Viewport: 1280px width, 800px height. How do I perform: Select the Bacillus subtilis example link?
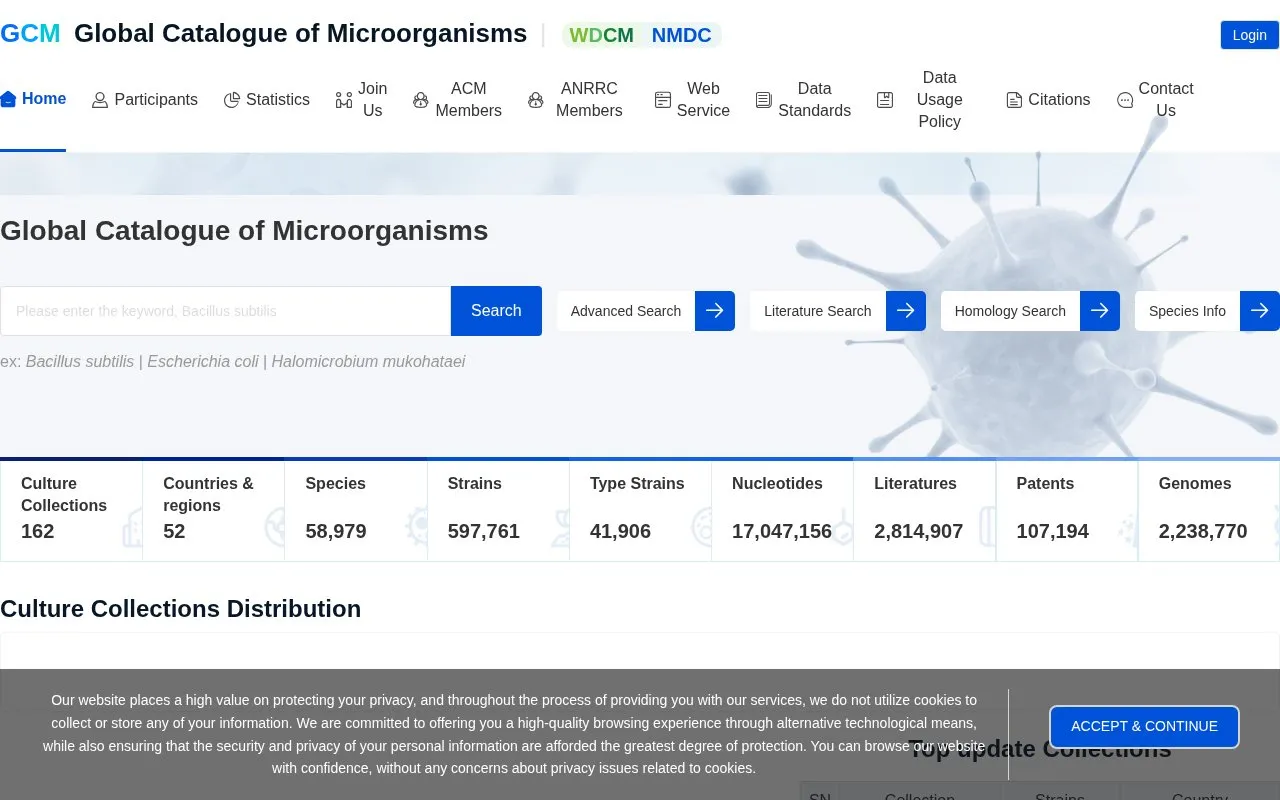click(x=80, y=362)
